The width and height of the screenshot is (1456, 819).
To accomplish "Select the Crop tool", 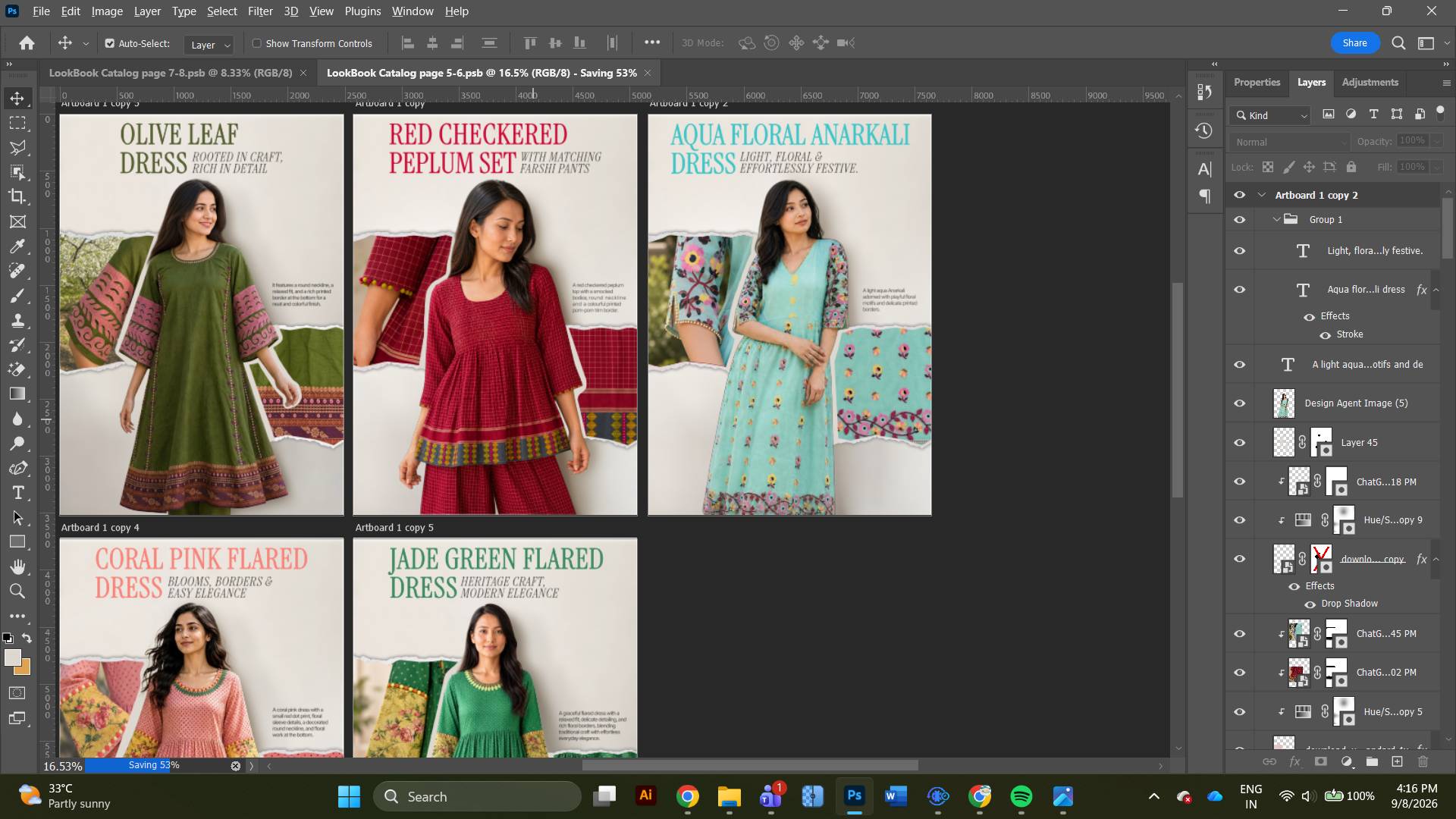I will coord(17,196).
